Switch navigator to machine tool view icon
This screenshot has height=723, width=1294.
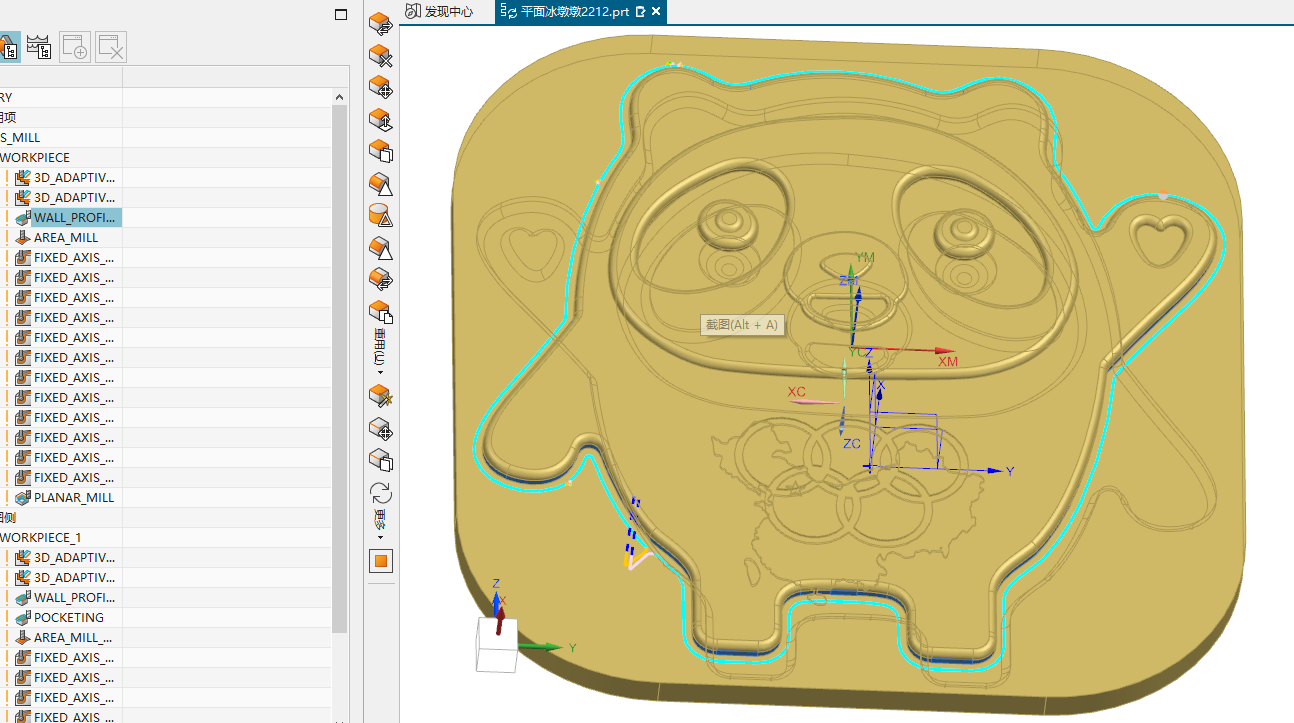coord(38,47)
